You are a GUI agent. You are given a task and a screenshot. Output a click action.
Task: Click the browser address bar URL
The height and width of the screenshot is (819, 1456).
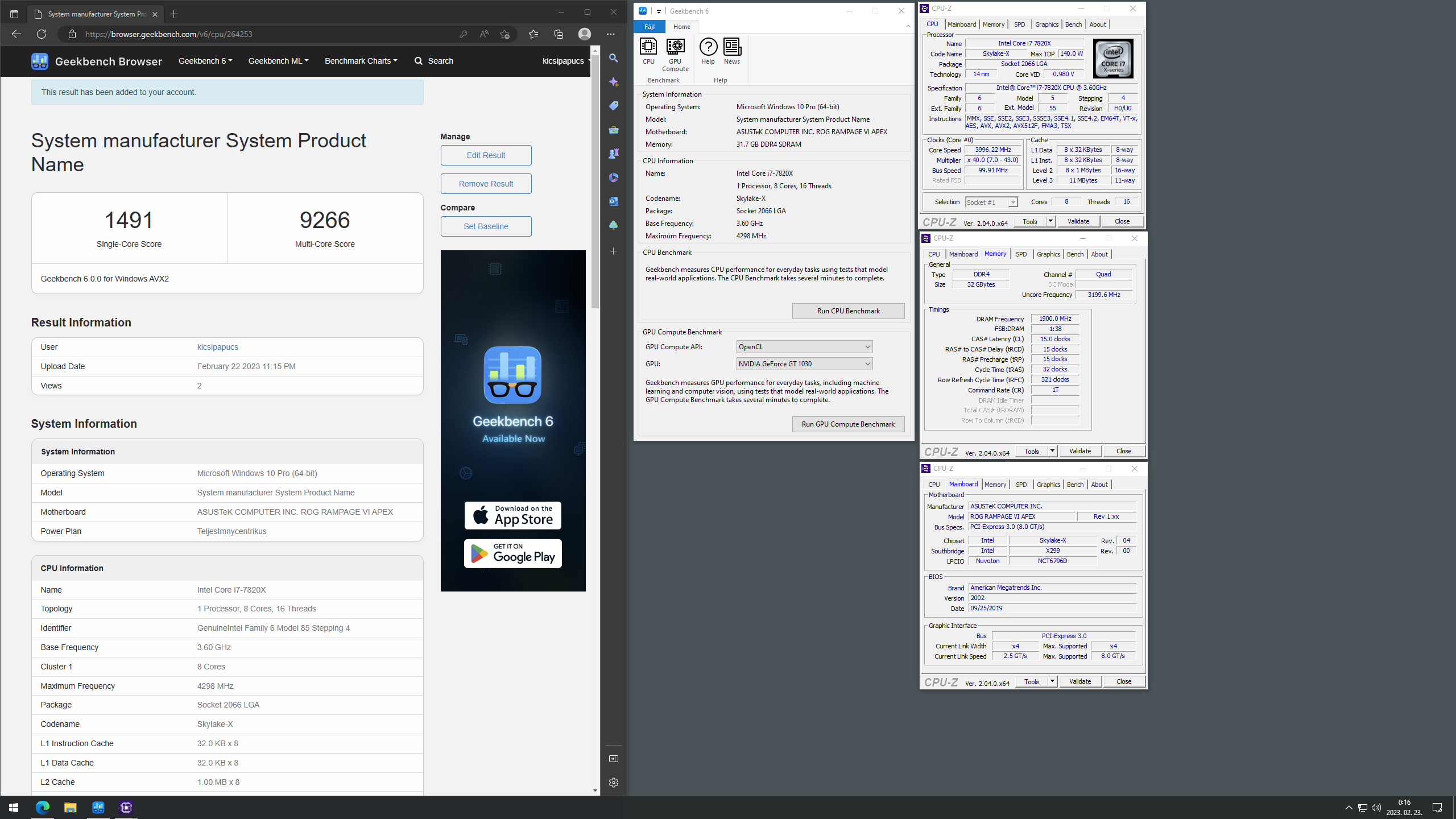[168, 34]
